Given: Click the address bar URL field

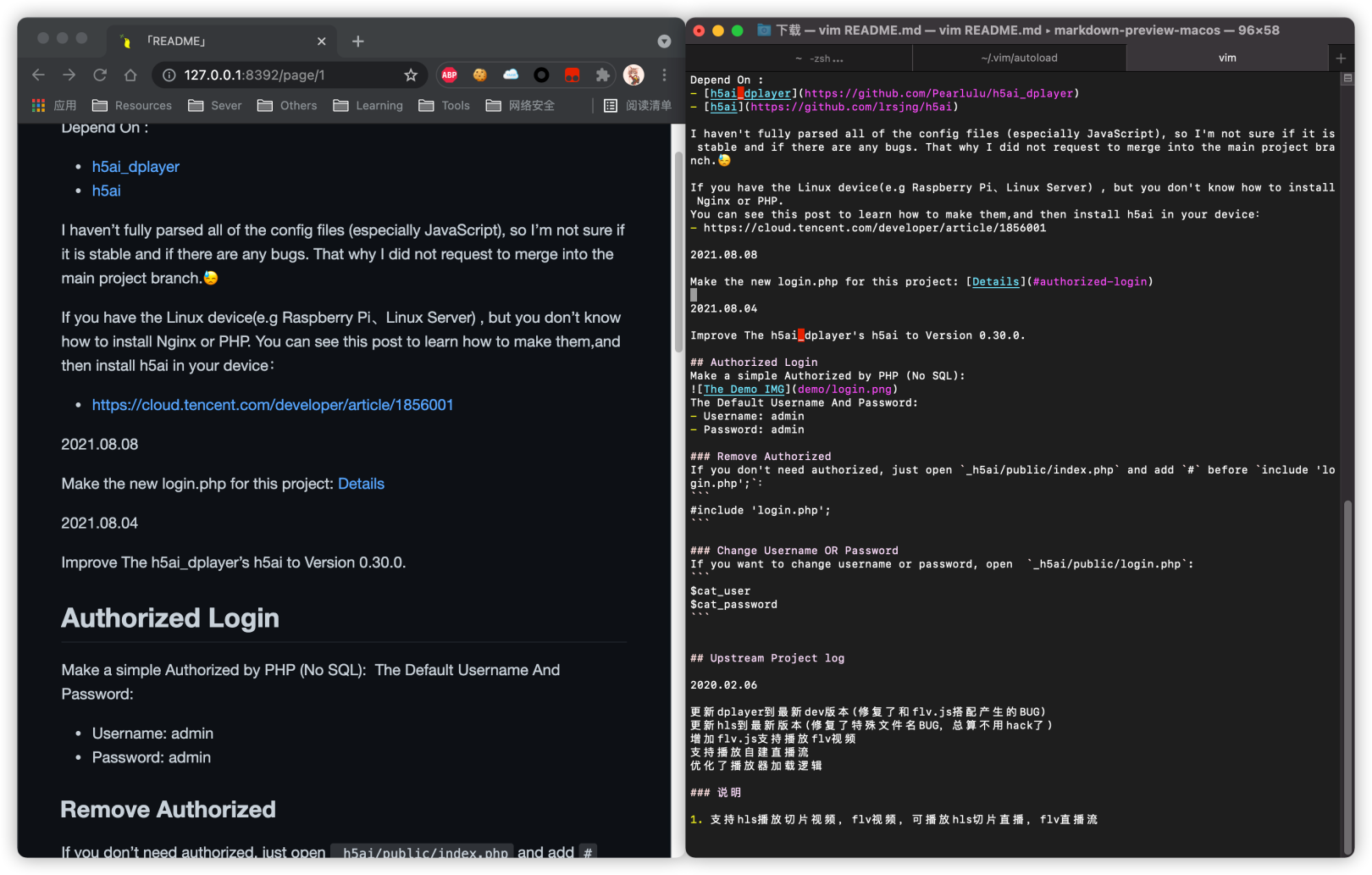Looking at the screenshot, I should click(x=288, y=75).
